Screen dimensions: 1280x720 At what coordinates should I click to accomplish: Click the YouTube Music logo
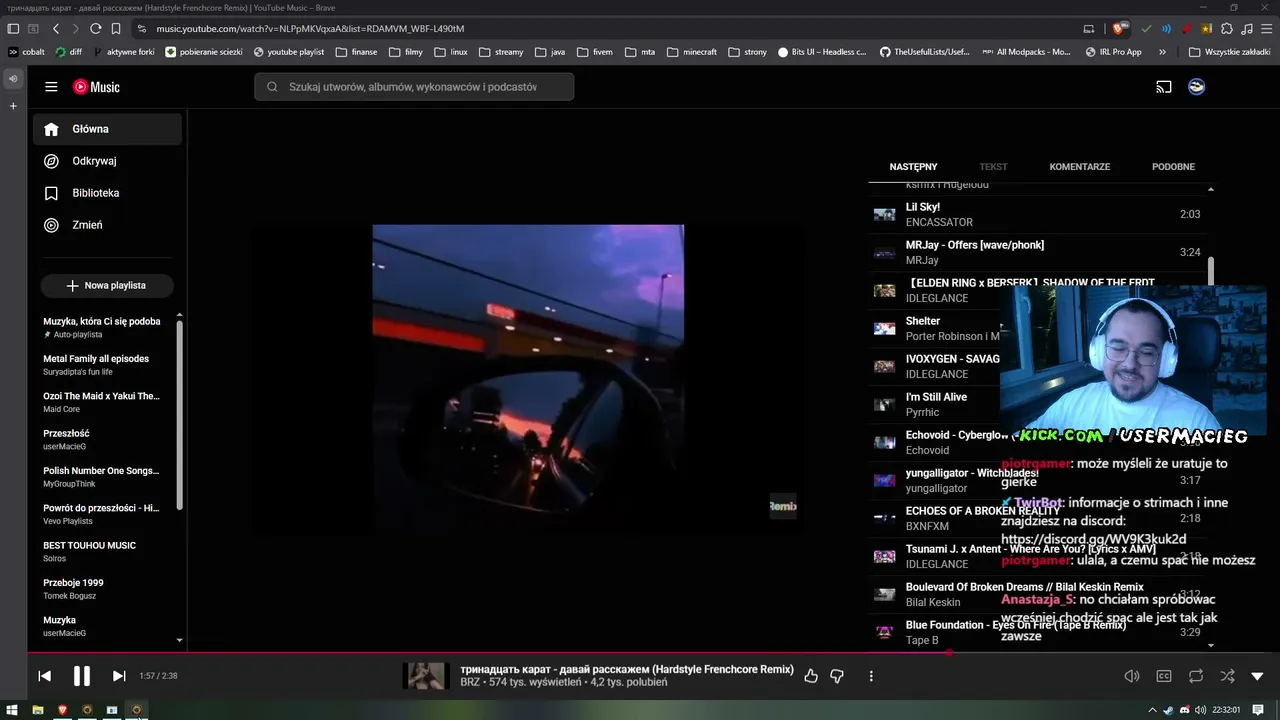(96, 87)
